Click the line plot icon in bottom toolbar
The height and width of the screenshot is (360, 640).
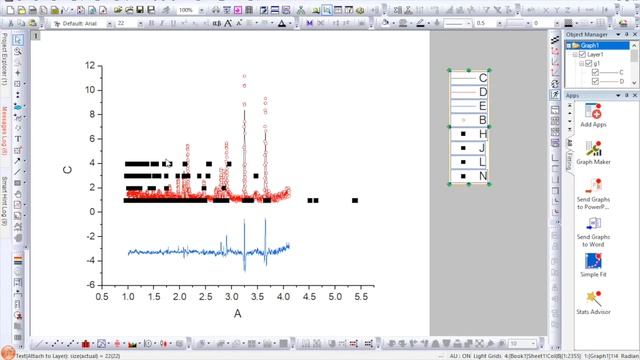pos(38,344)
